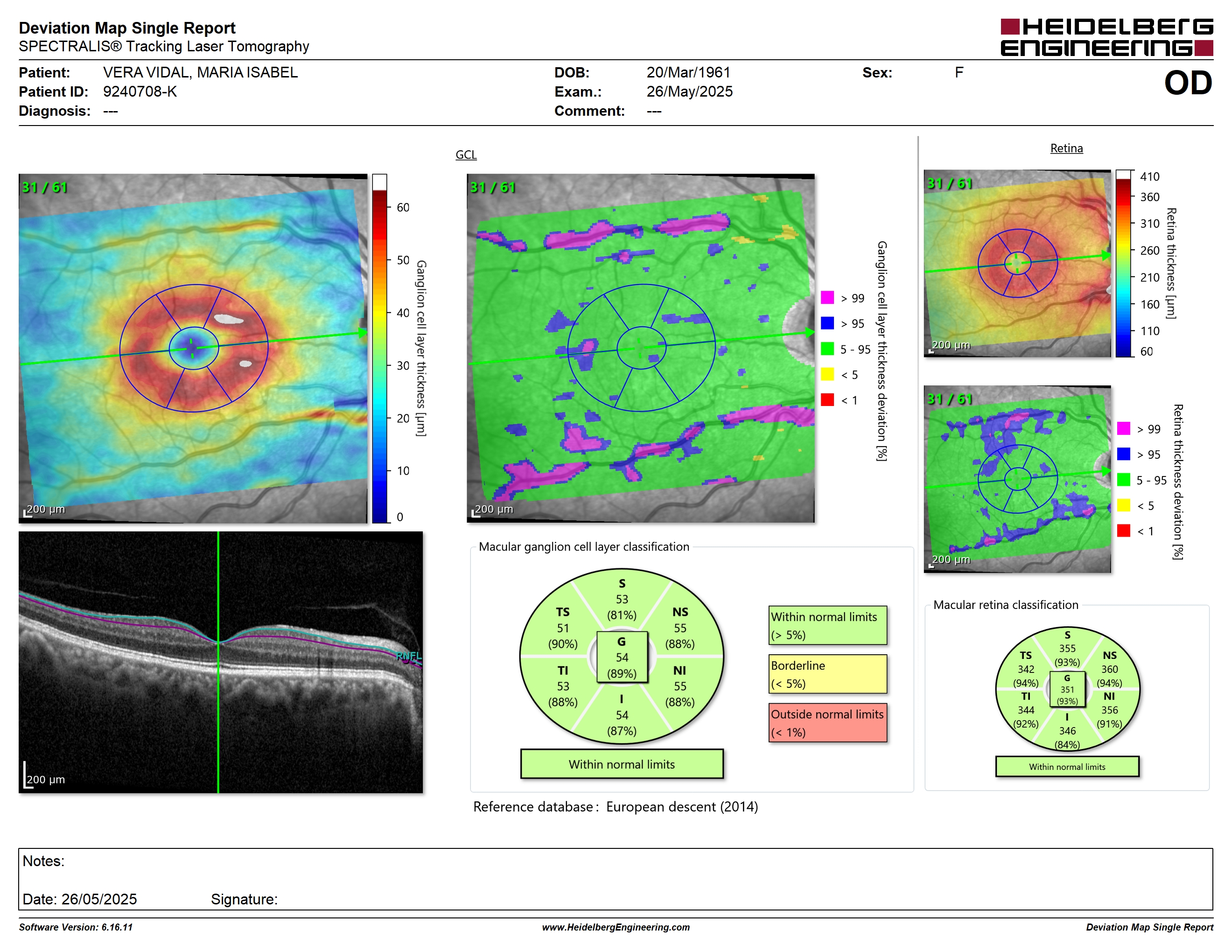The image size is (1232, 952).
Task: Click 'Macular ganglion cell layer classification' heading
Action: pos(584,546)
